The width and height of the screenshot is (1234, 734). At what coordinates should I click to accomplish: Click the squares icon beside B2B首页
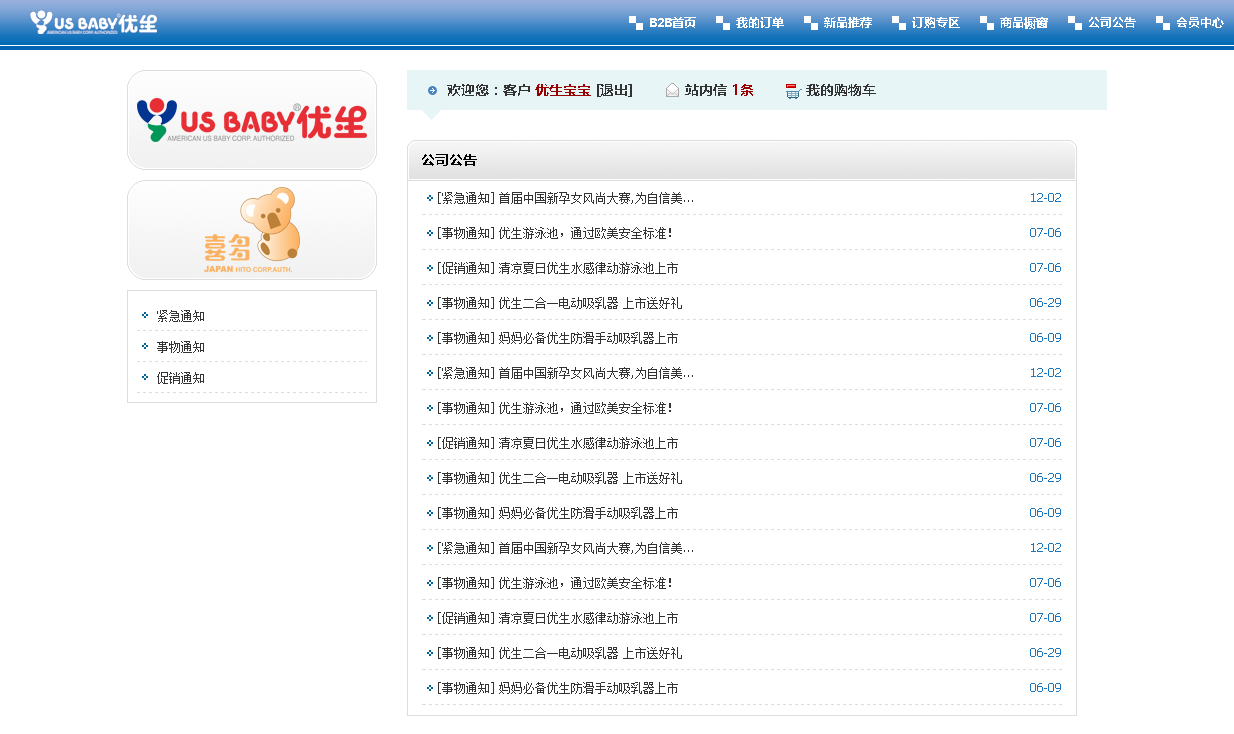click(636, 23)
